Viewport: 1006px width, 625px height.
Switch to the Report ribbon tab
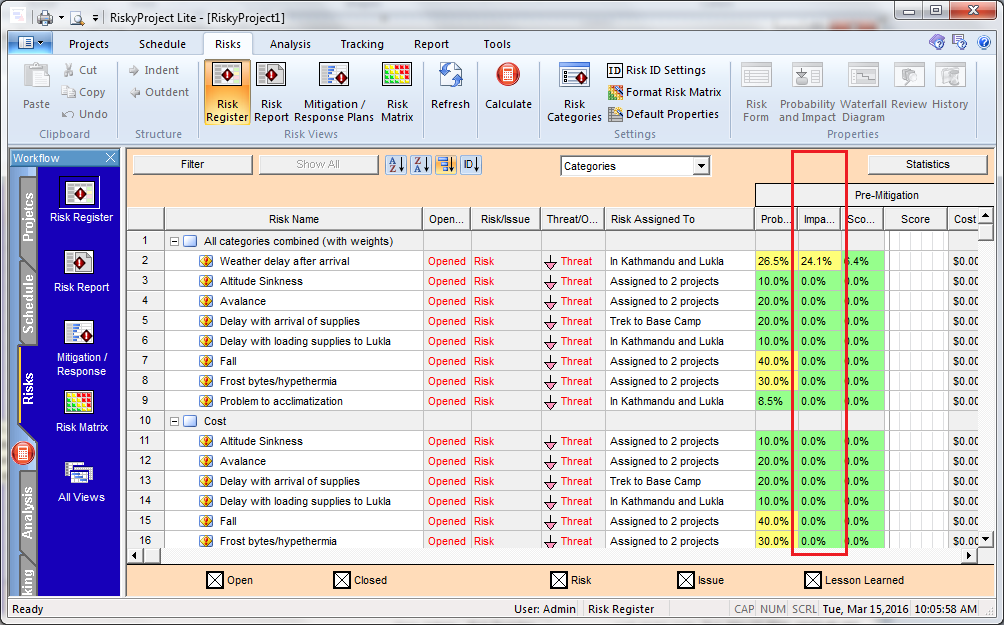431,44
